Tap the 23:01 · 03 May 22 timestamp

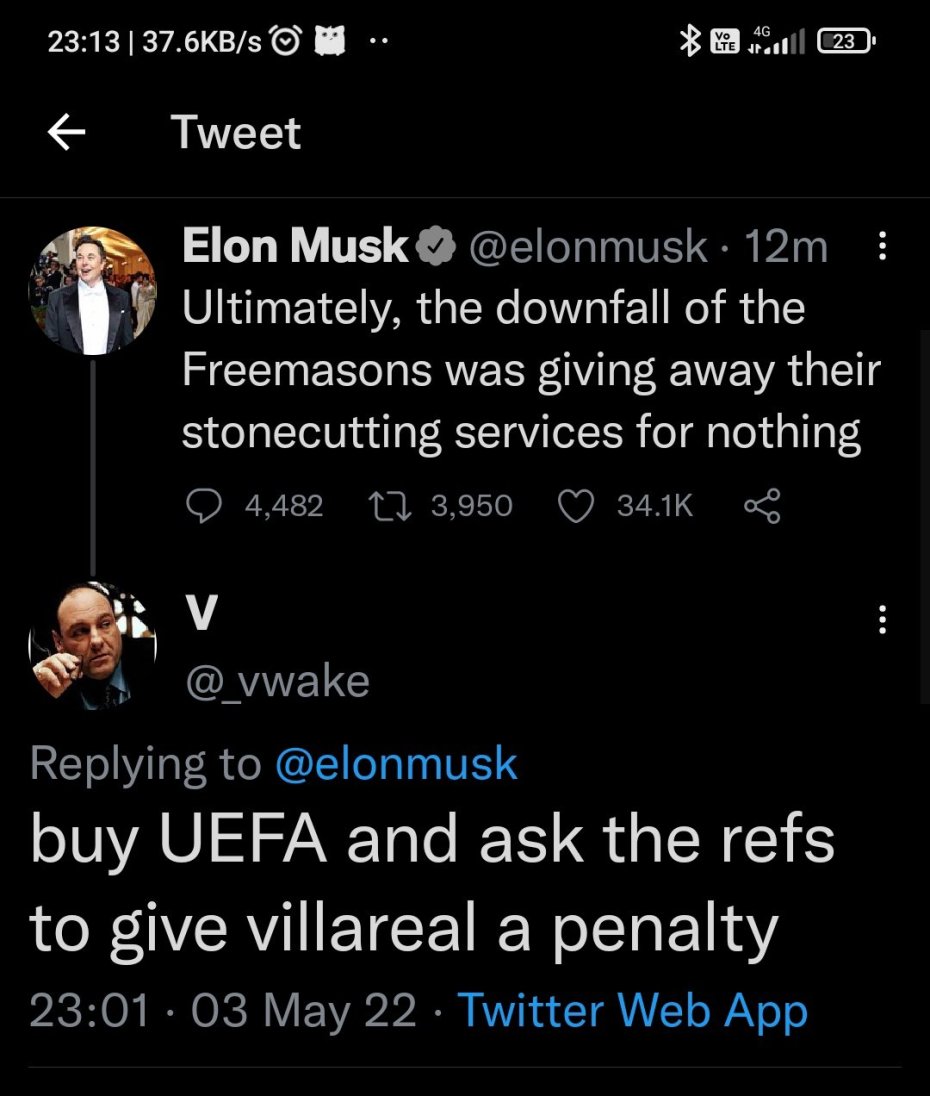223,1011
